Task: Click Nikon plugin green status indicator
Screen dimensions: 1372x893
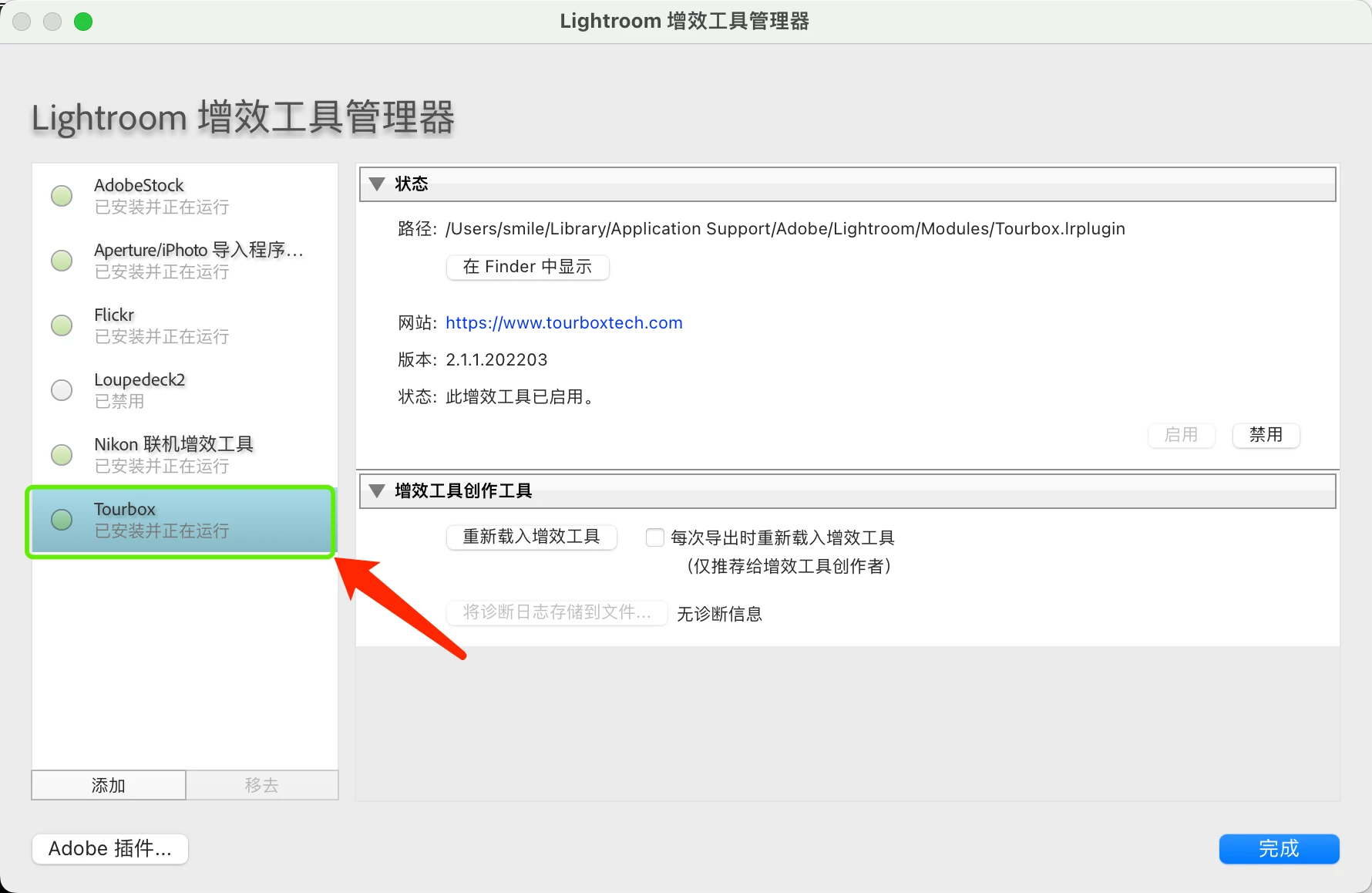Action: pyautogui.click(x=62, y=455)
